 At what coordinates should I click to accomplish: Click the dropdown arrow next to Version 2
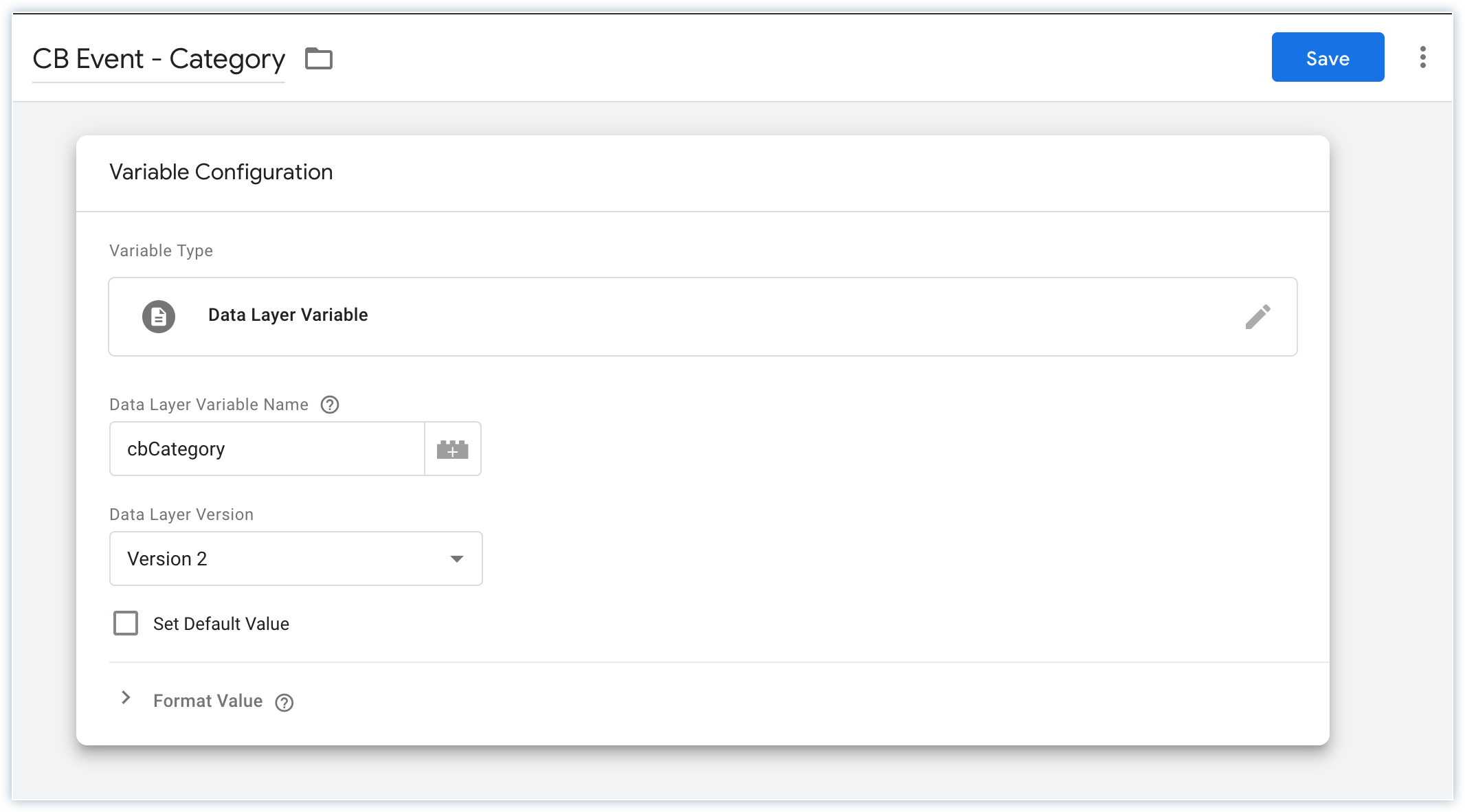pyautogui.click(x=457, y=559)
